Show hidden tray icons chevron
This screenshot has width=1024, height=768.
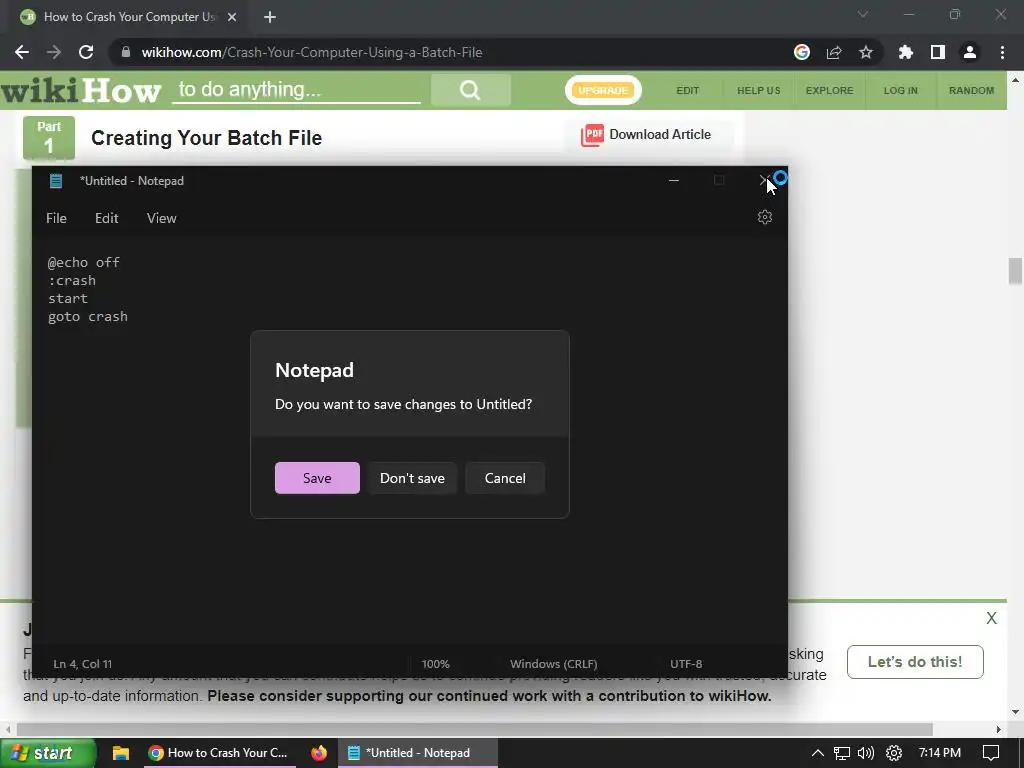click(818, 753)
